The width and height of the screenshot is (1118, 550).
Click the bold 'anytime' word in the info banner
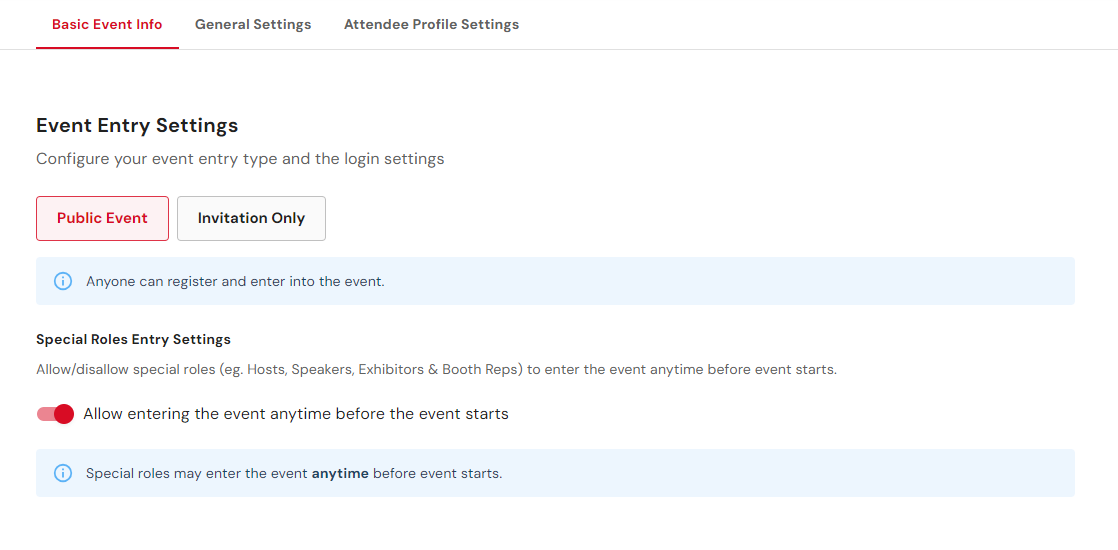point(340,473)
